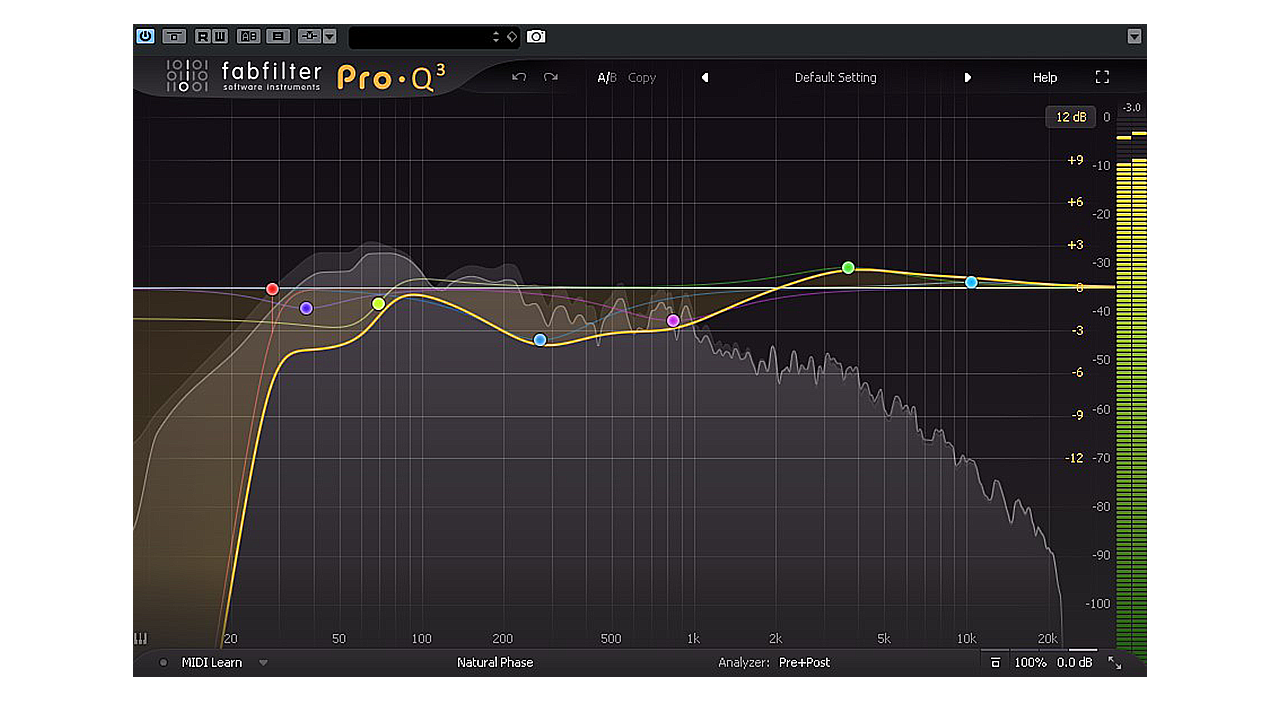
Task: Toggle the host A/B compare button
Action: 249,36
